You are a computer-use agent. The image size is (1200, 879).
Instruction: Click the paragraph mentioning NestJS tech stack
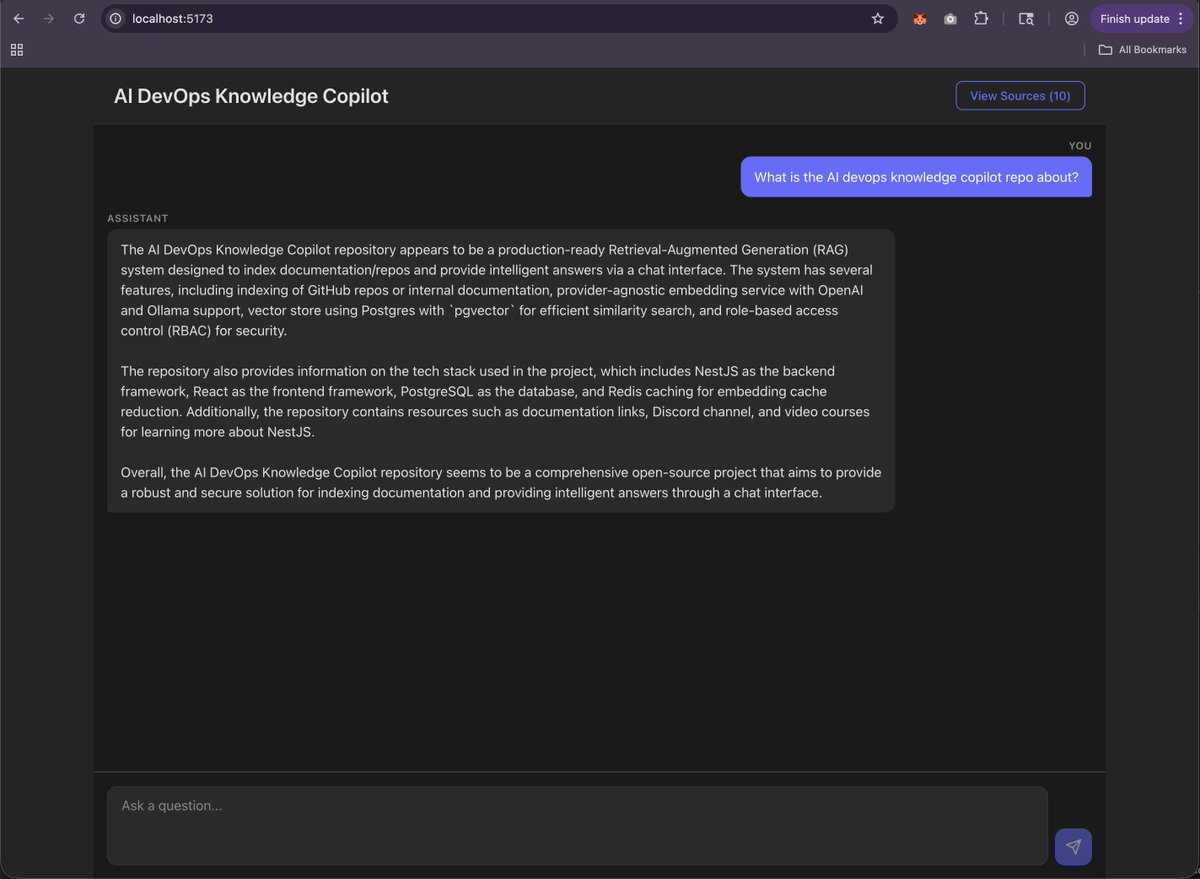[x=496, y=401]
